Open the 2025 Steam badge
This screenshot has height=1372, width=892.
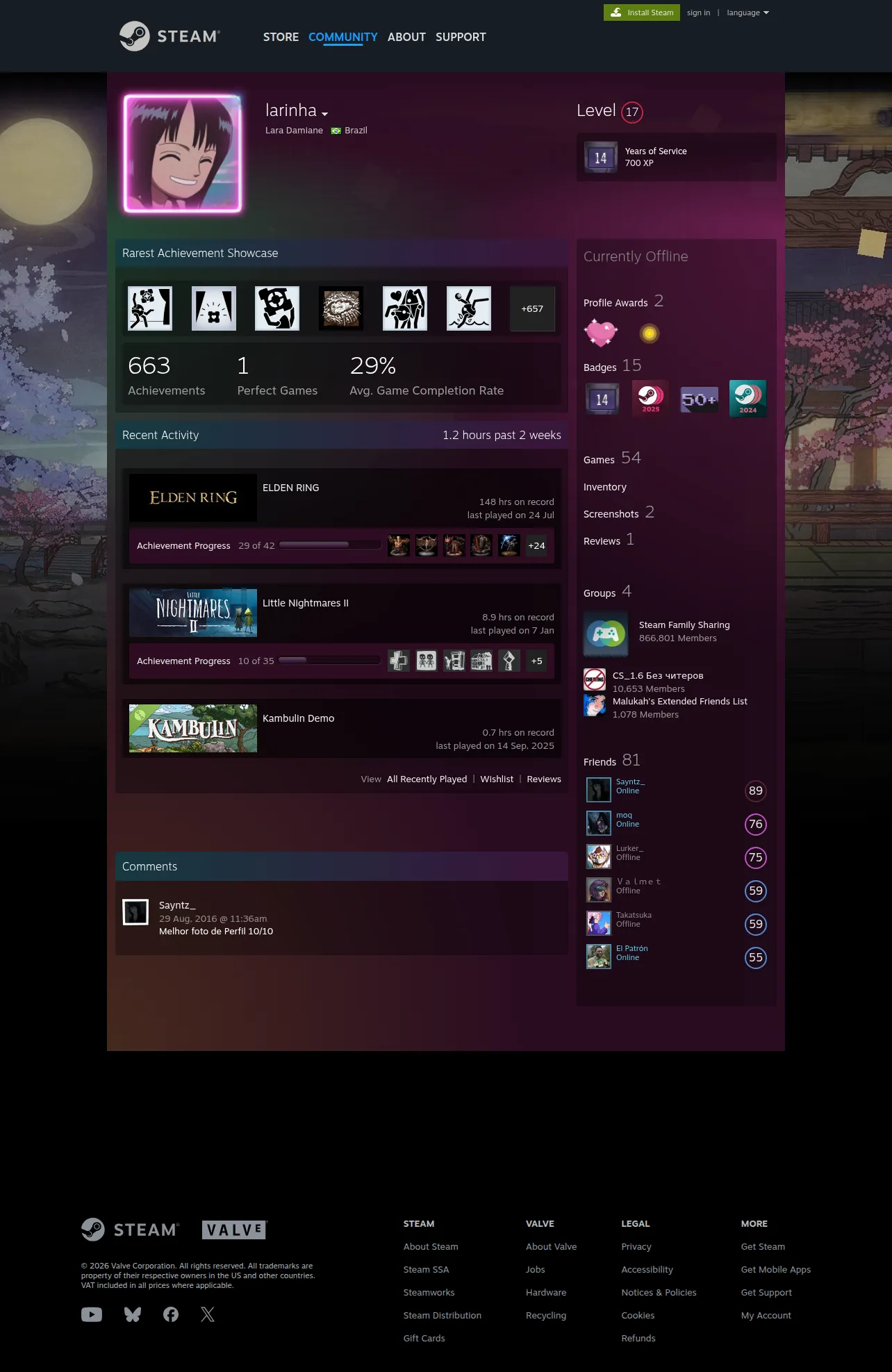[651, 399]
